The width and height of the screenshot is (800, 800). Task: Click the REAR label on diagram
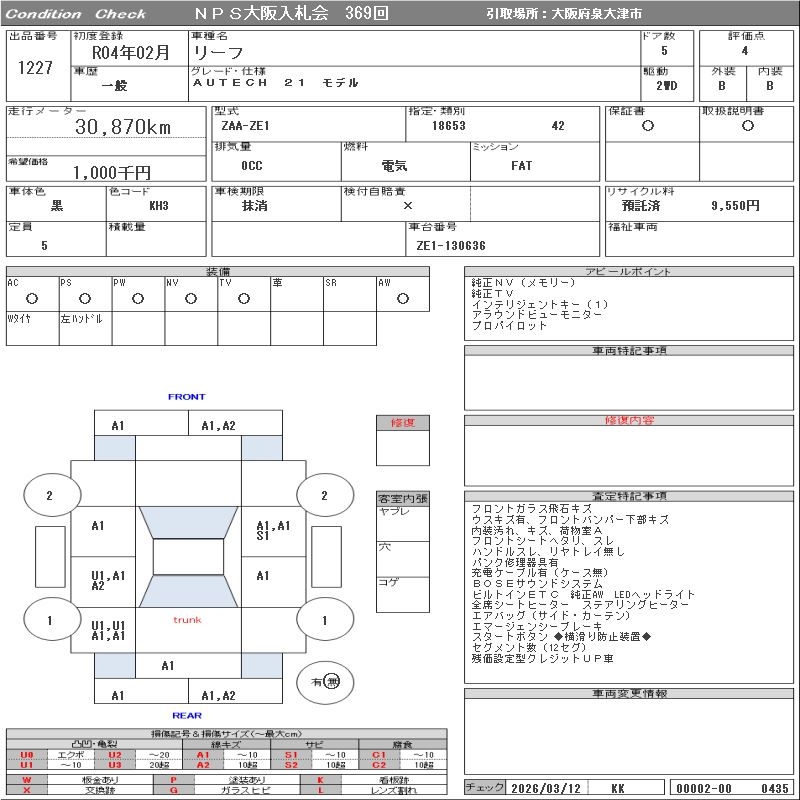click(x=187, y=715)
